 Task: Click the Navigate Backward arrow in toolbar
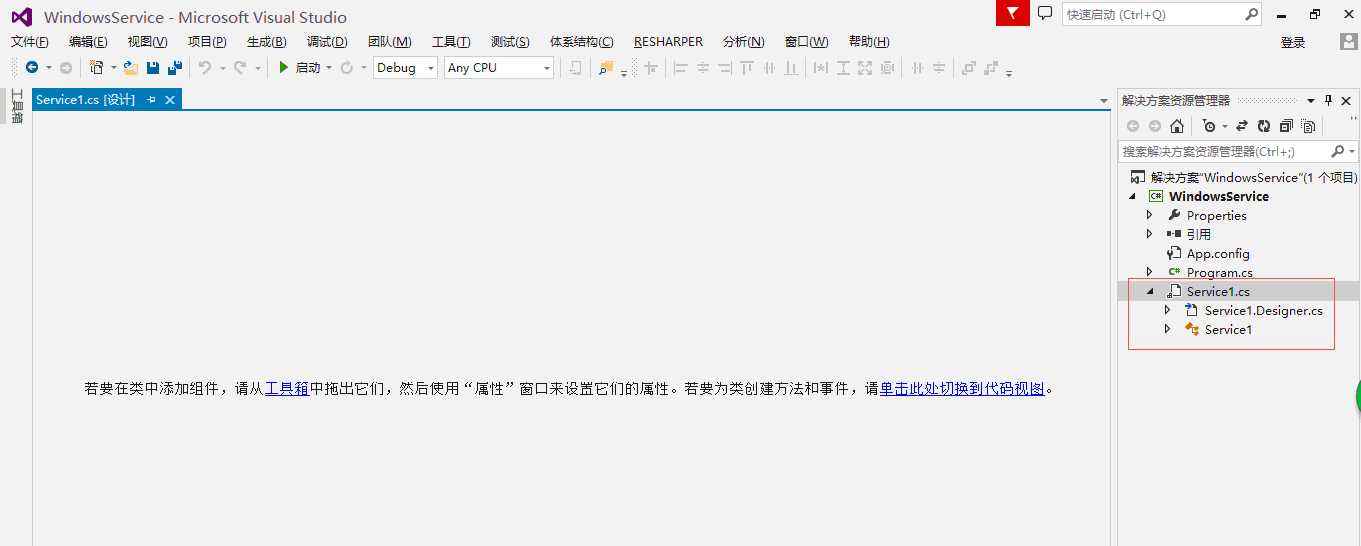tap(32, 68)
